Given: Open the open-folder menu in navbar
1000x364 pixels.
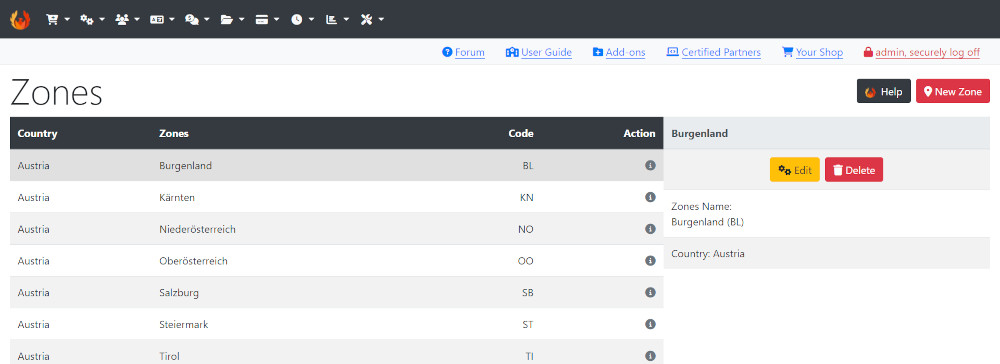Looking at the screenshot, I should (232, 20).
